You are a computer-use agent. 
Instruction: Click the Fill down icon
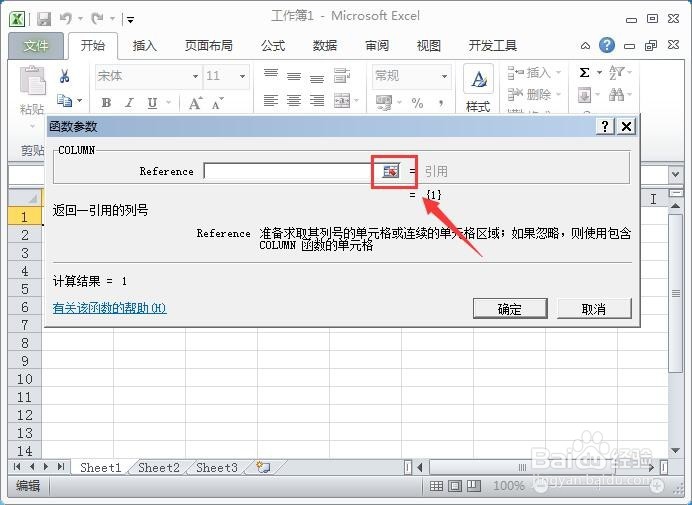pyautogui.click(x=584, y=94)
